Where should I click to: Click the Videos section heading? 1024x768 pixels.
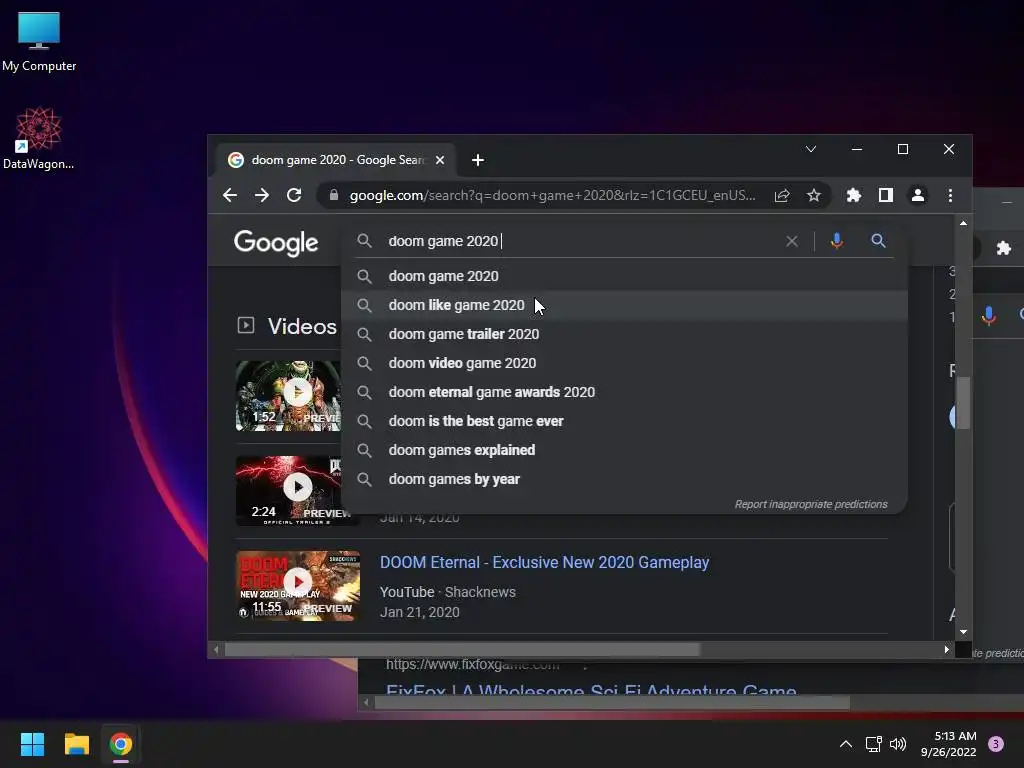(x=302, y=327)
